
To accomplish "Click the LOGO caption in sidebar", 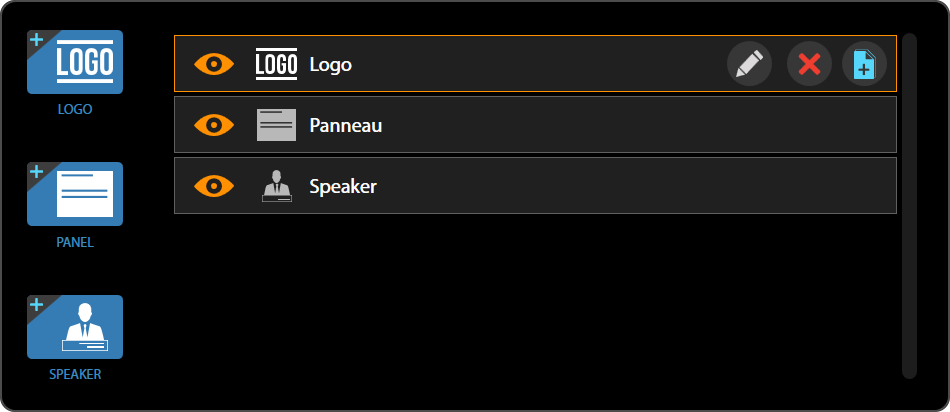I will point(75,109).
